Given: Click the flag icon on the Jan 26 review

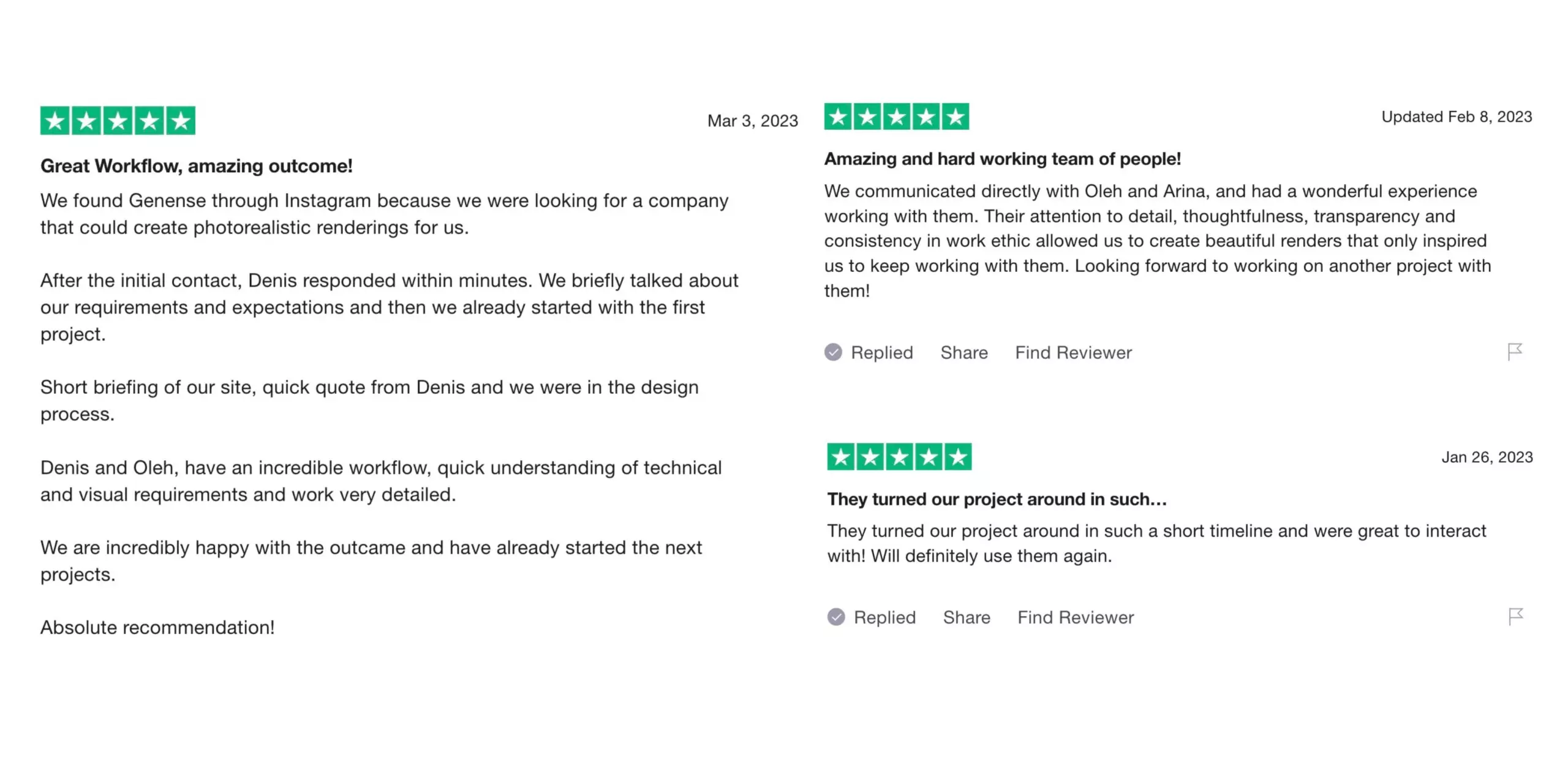Looking at the screenshot, I should click(x=1516, y=616).
